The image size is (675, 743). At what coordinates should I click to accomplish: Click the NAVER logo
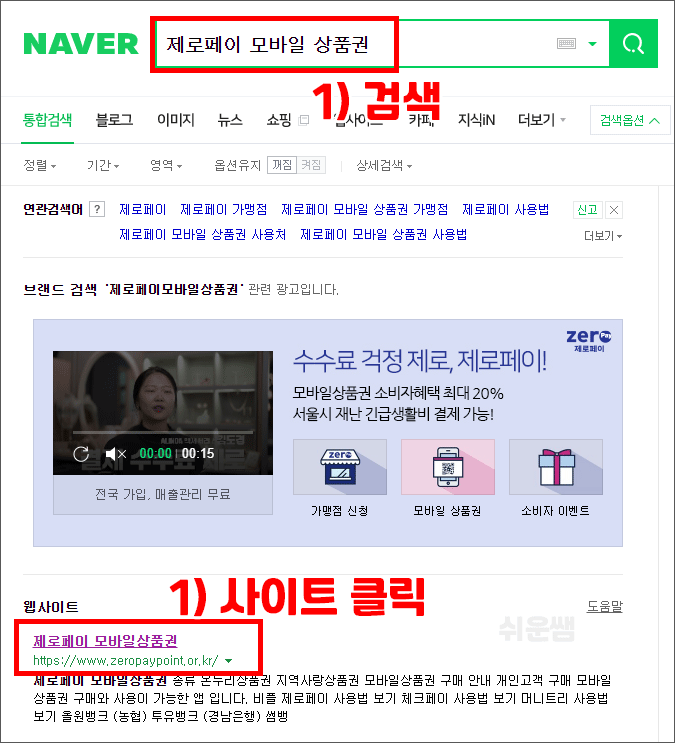[x=81, y=44]
